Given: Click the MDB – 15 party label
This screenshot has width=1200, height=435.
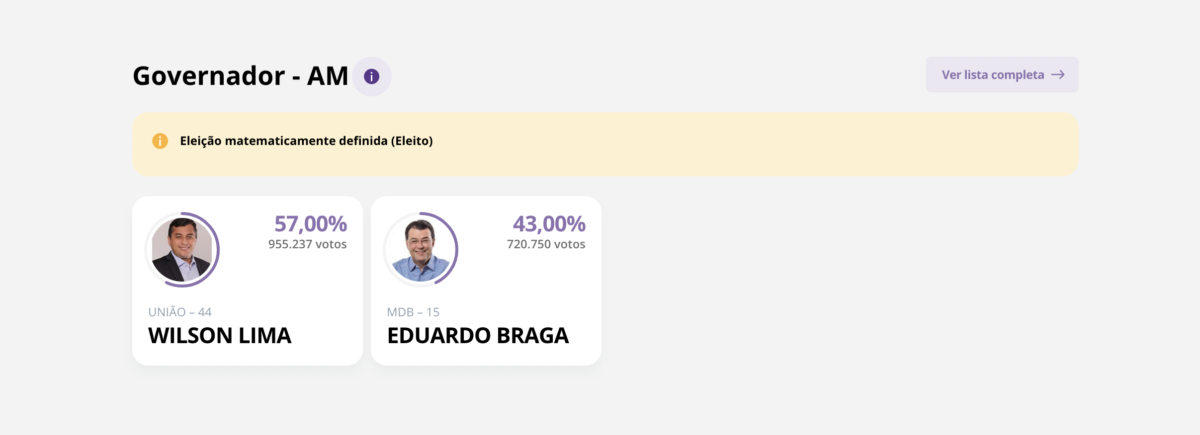Looking at the screenshot, I should click(x=413, y=312).
